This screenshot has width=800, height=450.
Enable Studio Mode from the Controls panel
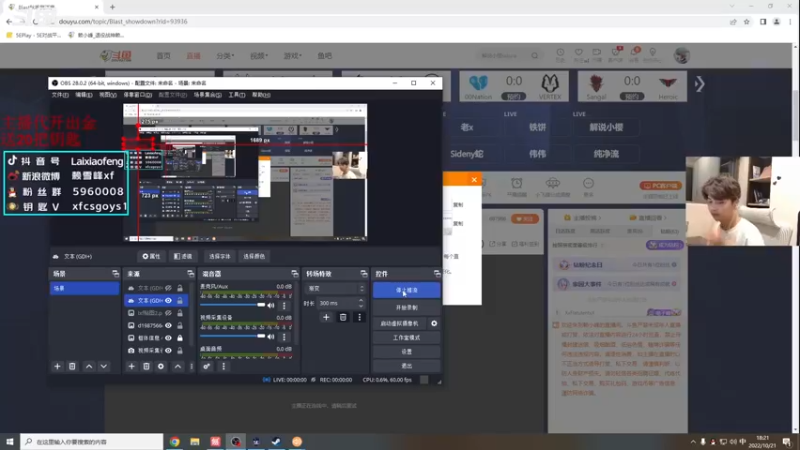(x=407, y=338)
